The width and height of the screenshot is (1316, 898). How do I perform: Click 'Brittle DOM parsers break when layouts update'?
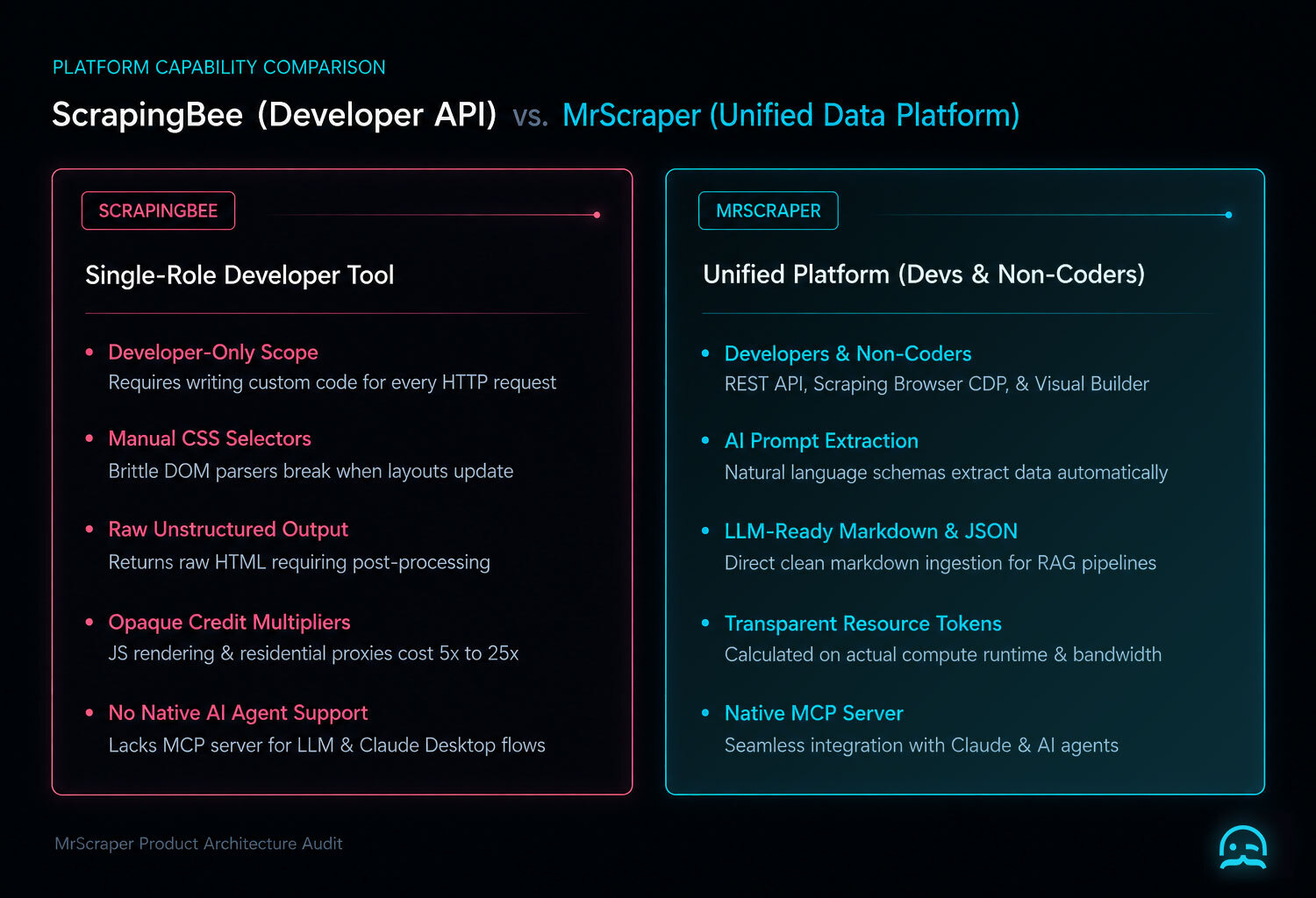pyautogui.click(x=311, y=471)
